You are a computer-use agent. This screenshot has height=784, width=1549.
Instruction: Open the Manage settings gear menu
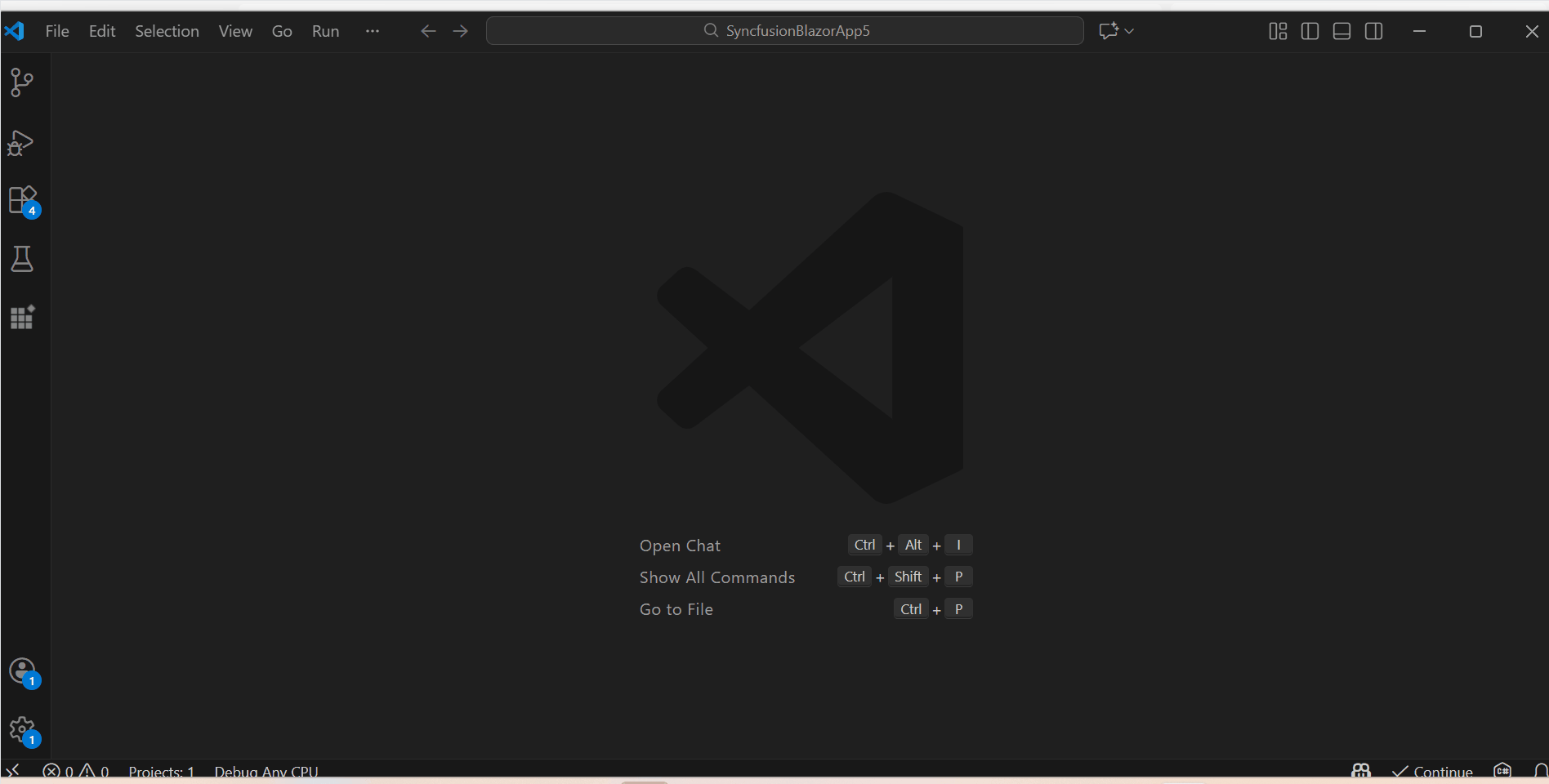point(22,729)
